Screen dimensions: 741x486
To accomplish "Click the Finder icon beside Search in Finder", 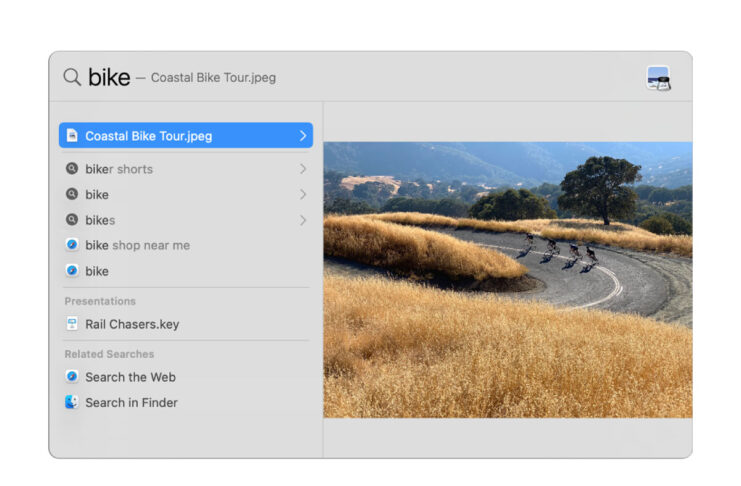I will coord(72,402).
